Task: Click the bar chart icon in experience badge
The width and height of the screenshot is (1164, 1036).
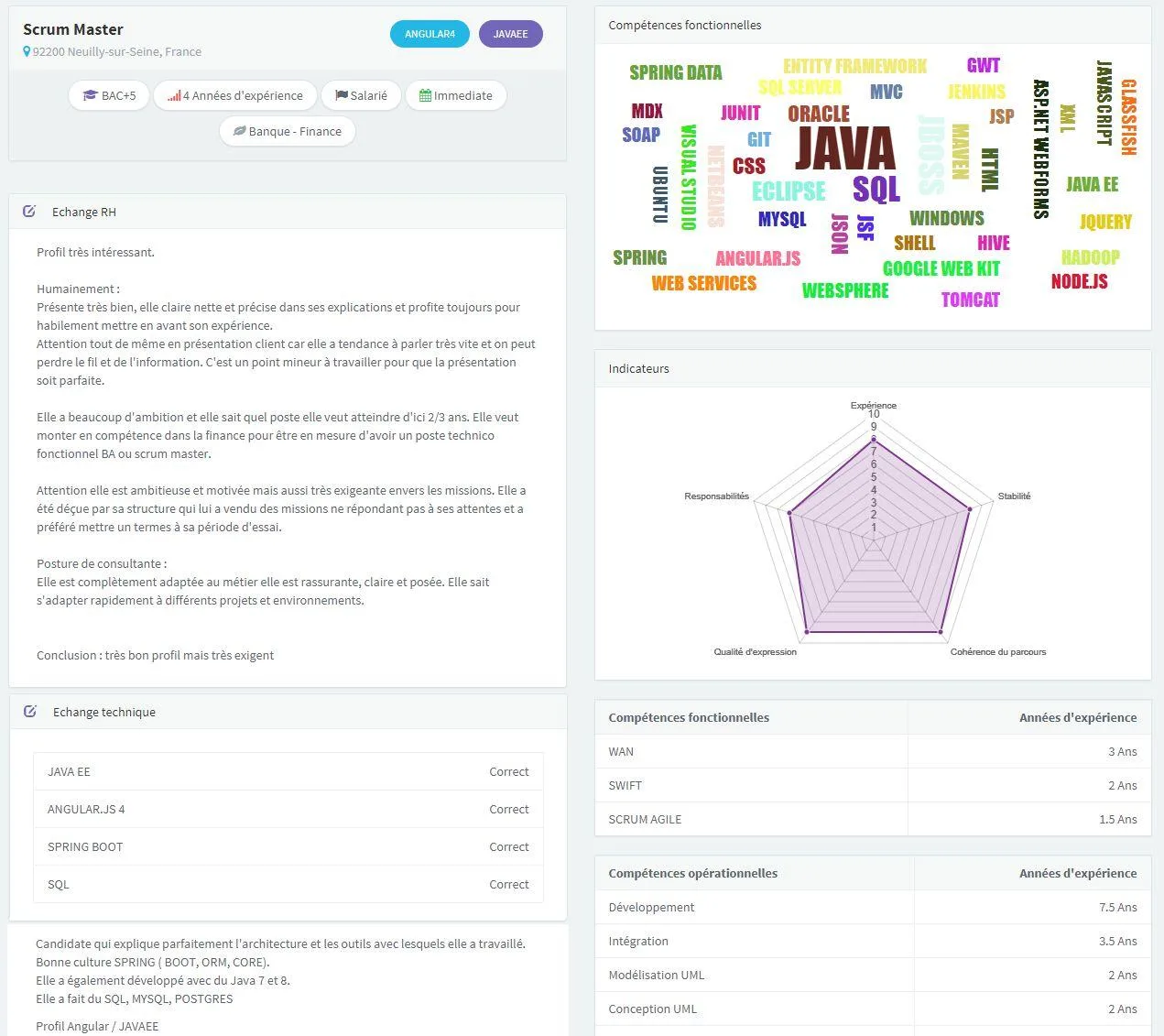Action: coord(174,95)
